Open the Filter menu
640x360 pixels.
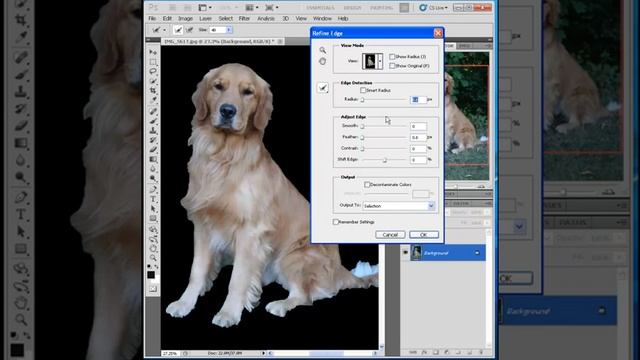(x=244, y=19)
